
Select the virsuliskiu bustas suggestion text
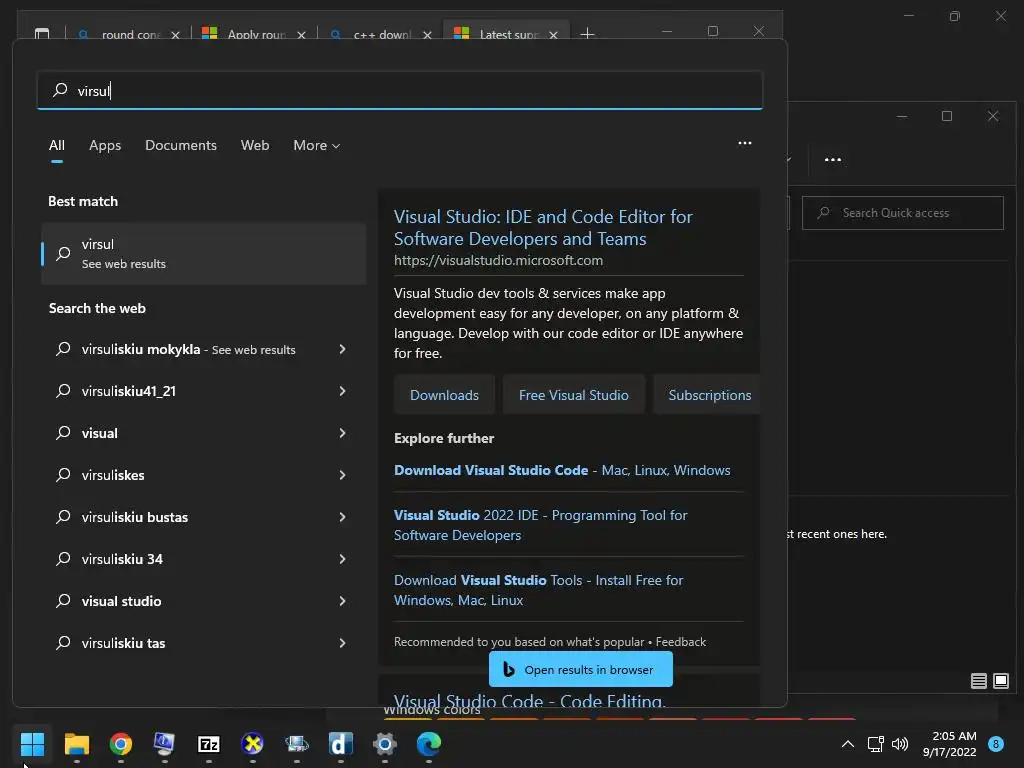pyautogui.click(x=135, y=517)
